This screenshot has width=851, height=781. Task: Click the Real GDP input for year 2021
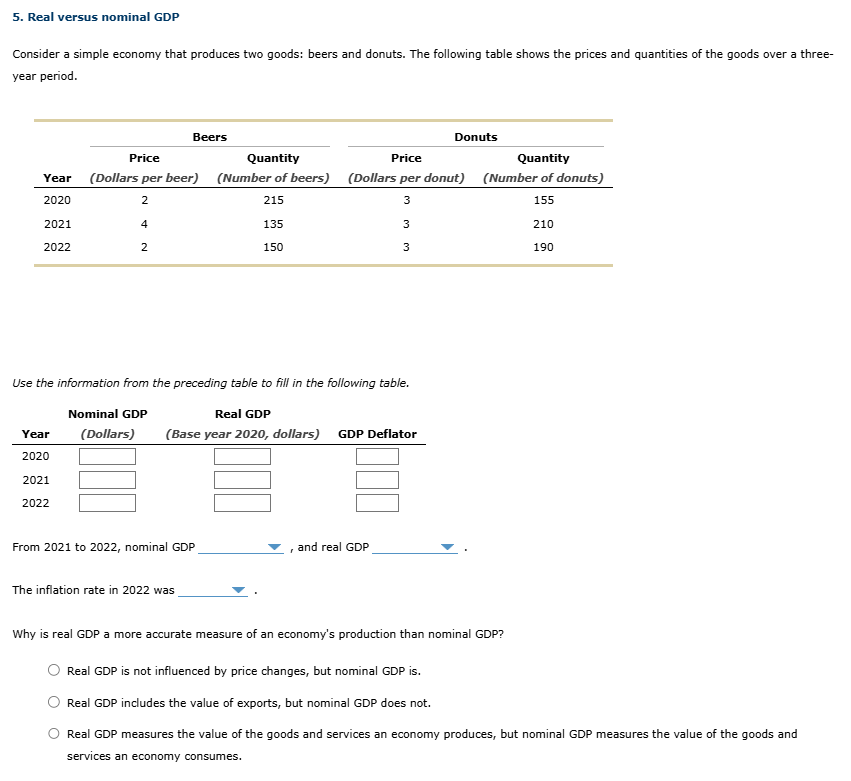coord(242,479)
